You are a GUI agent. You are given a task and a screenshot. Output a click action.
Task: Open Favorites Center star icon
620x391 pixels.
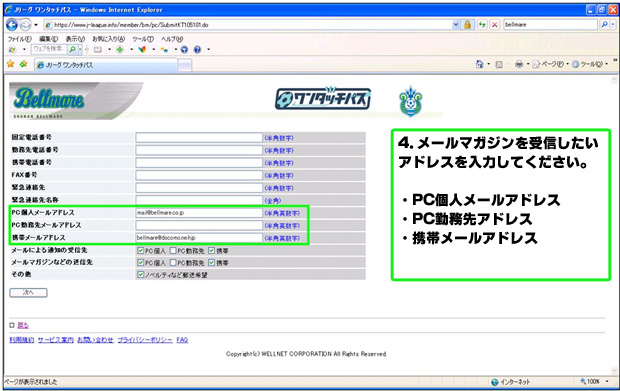[x=11, y=64]
